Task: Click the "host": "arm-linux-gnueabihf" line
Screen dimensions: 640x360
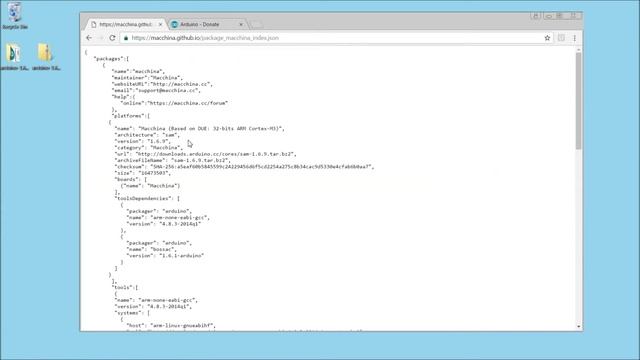Action: [171, 326]
